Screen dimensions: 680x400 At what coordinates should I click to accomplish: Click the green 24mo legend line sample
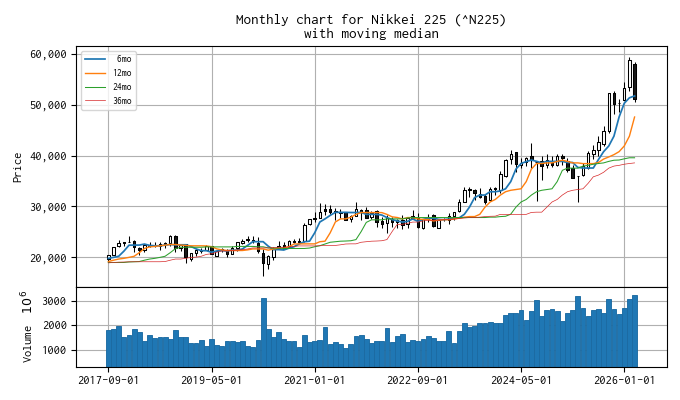pos(95,87)
